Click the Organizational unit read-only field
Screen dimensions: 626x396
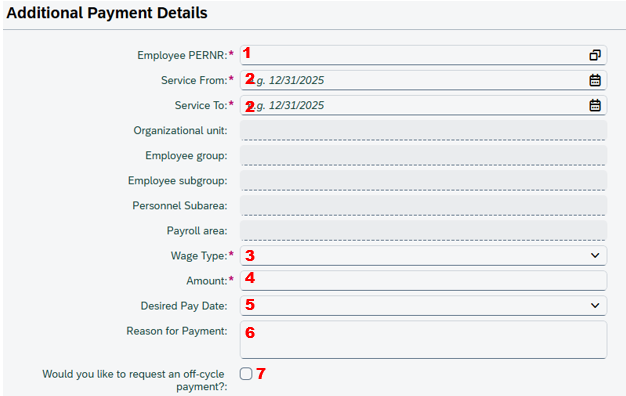click(423, 131)
